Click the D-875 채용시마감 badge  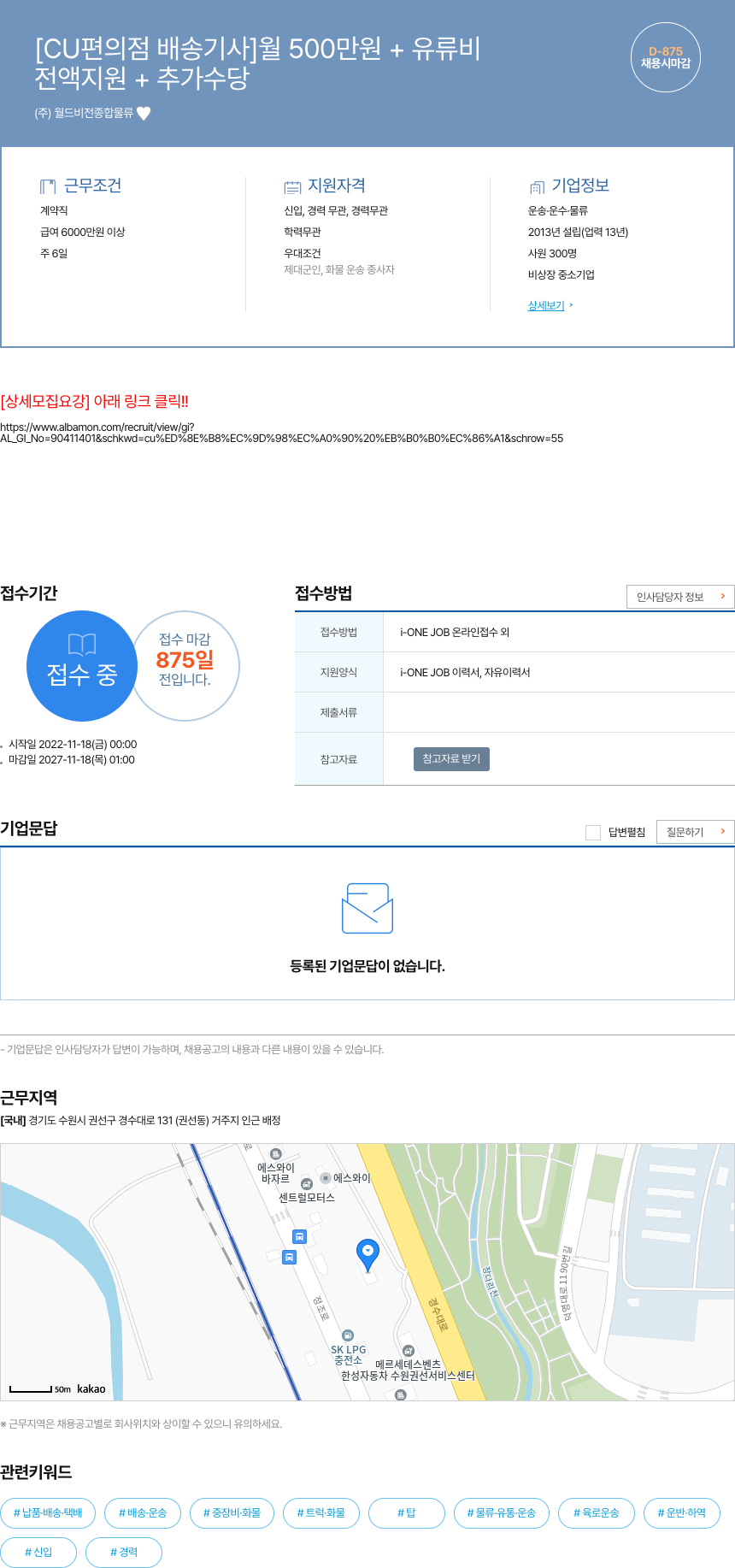point(666,57)
